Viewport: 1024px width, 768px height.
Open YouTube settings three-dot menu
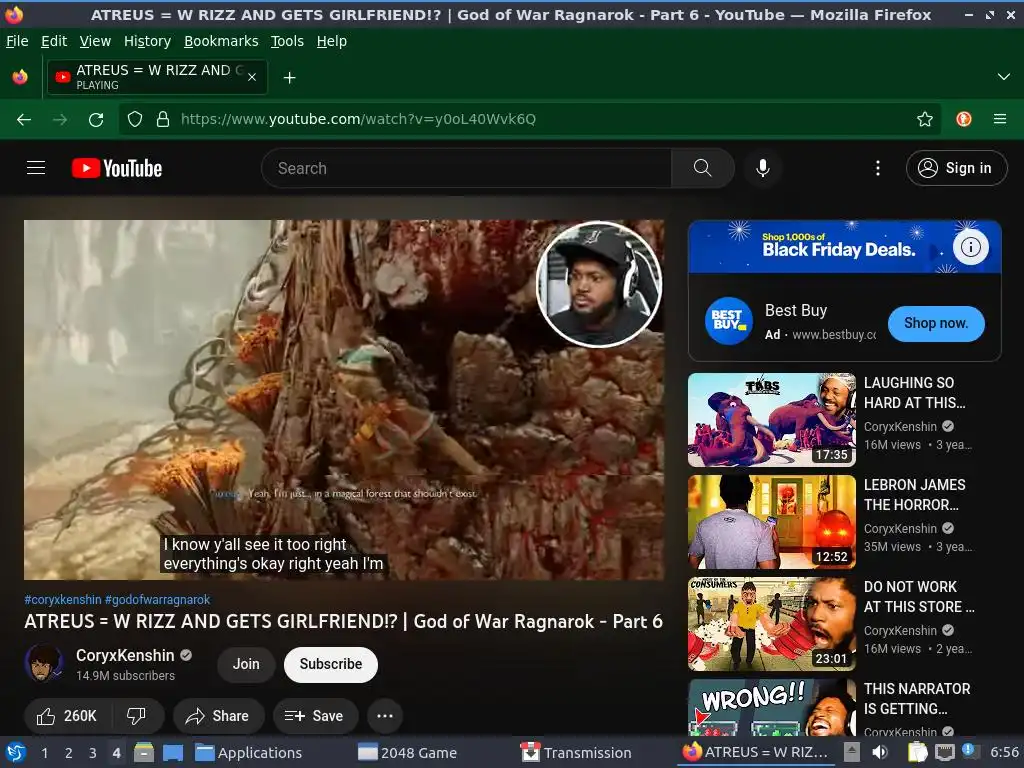(x=878, y=168)
